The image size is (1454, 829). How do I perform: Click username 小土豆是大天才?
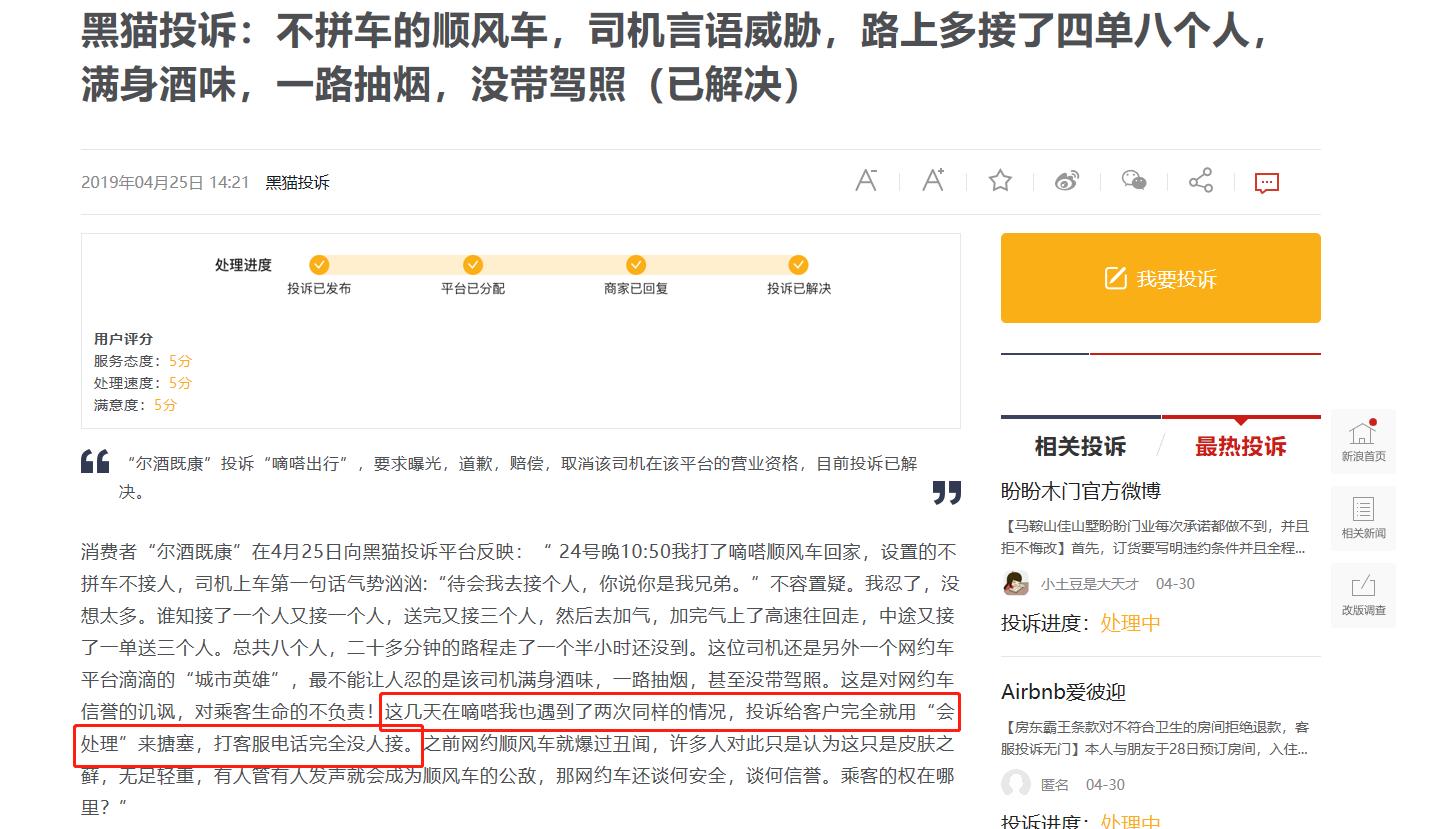pyautogui.click(x=1089, y=584)
